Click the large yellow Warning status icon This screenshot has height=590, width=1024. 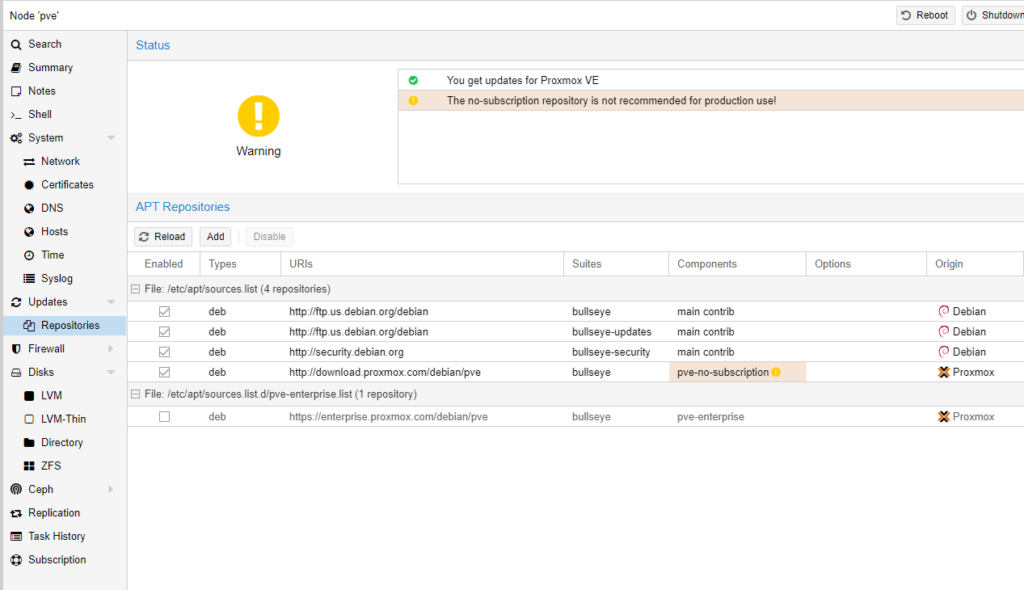coord(259,116)
